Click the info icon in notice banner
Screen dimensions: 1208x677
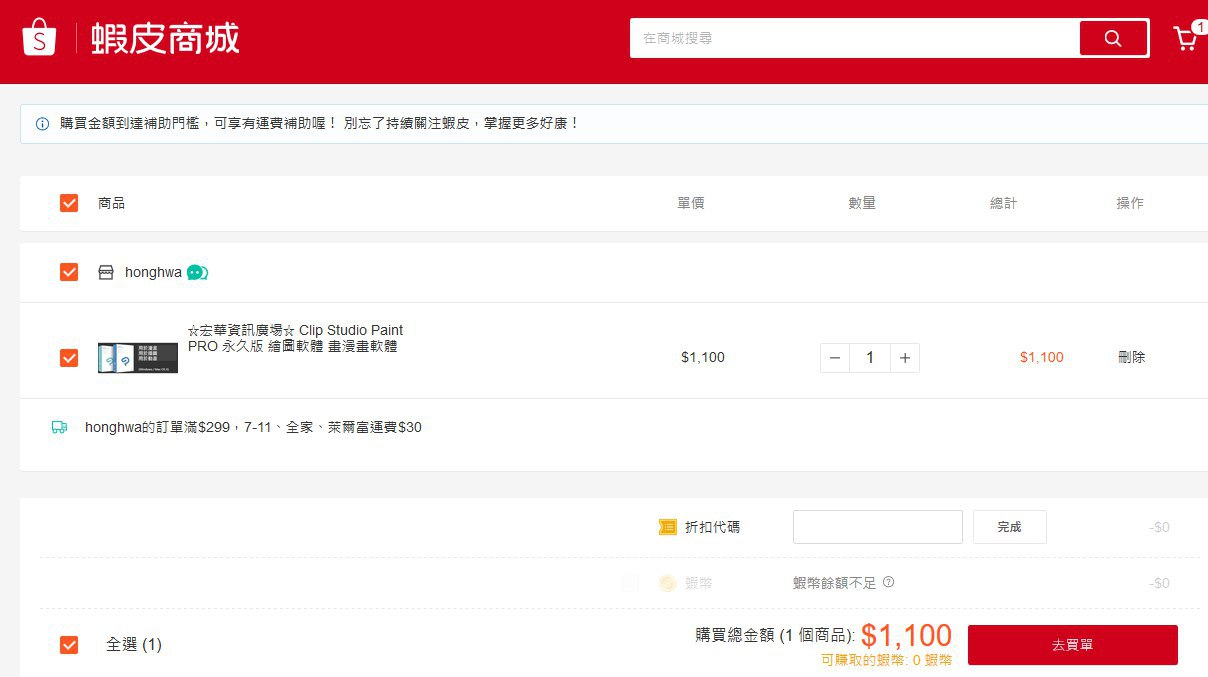[x=42, y=124]
